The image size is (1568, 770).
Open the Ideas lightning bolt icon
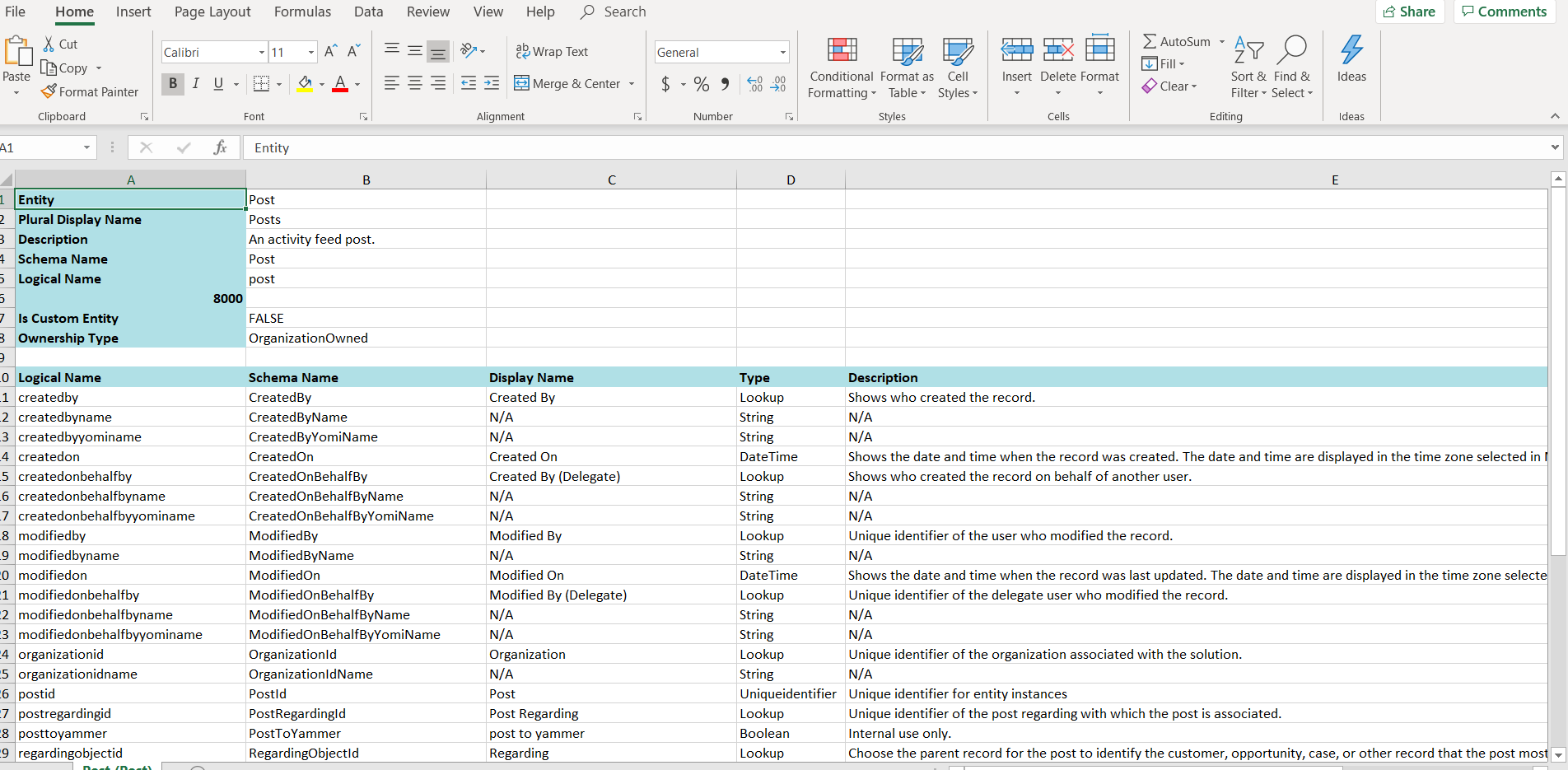coord(1351,50)
